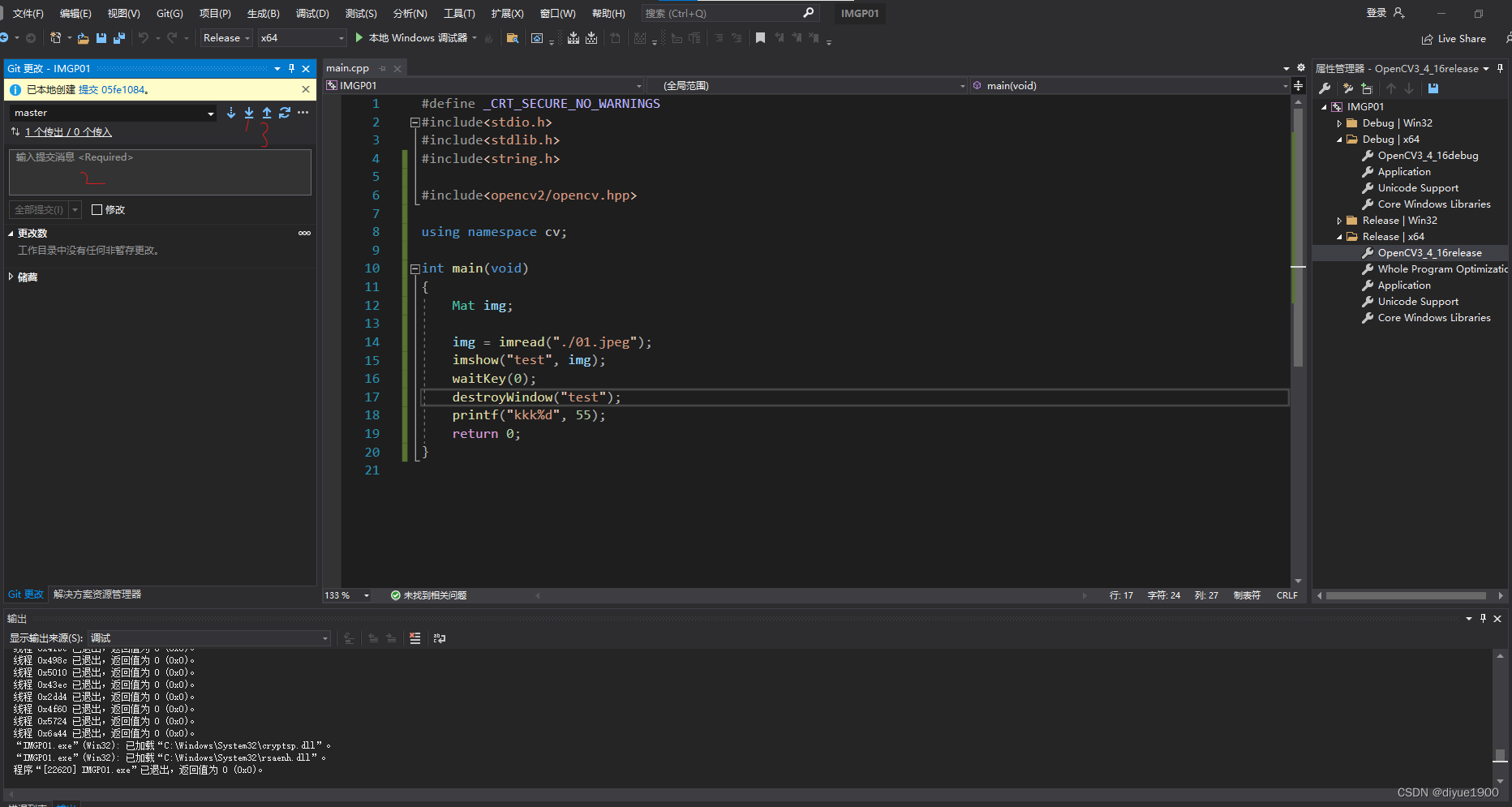
Task: Toggle word wrap icon in Output toolbar
Action: 440,638
